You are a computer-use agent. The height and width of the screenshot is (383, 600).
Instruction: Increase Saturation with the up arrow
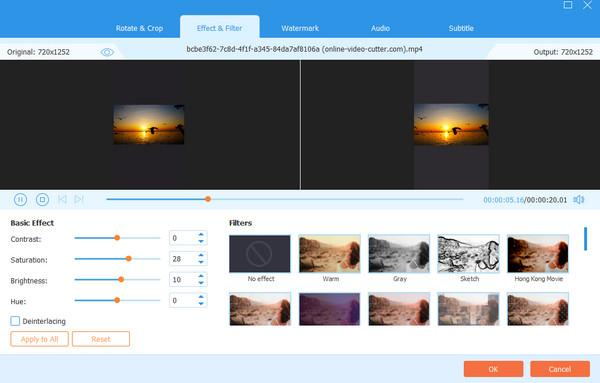coord(201,255)
